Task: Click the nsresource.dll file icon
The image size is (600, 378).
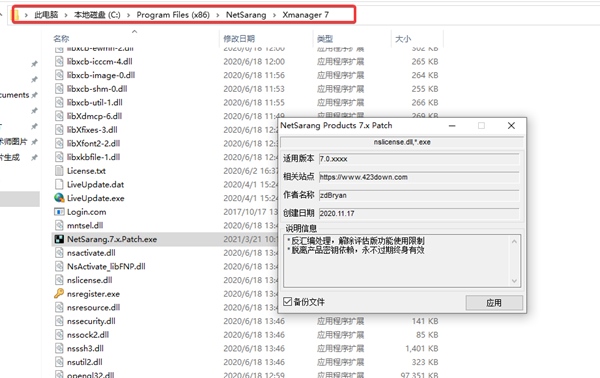Action: tap(59, 307)
